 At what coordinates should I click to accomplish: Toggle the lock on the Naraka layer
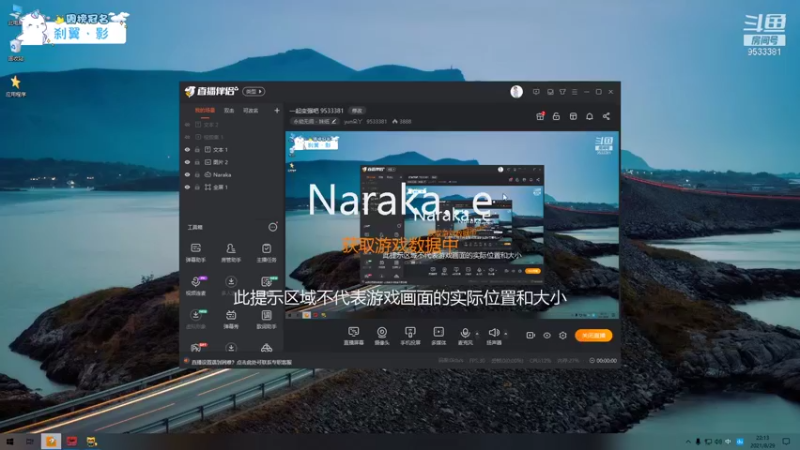197,174
